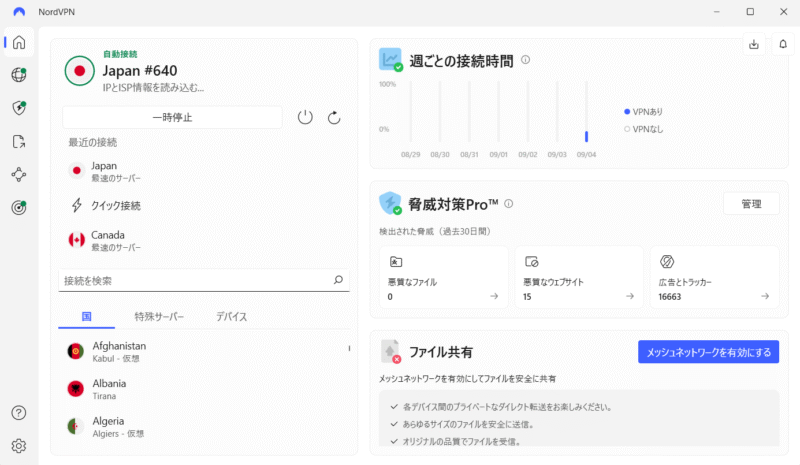Screen dimensions: 800x465
Task: Open the Home tab in sidebar
Action: [19, 42]
